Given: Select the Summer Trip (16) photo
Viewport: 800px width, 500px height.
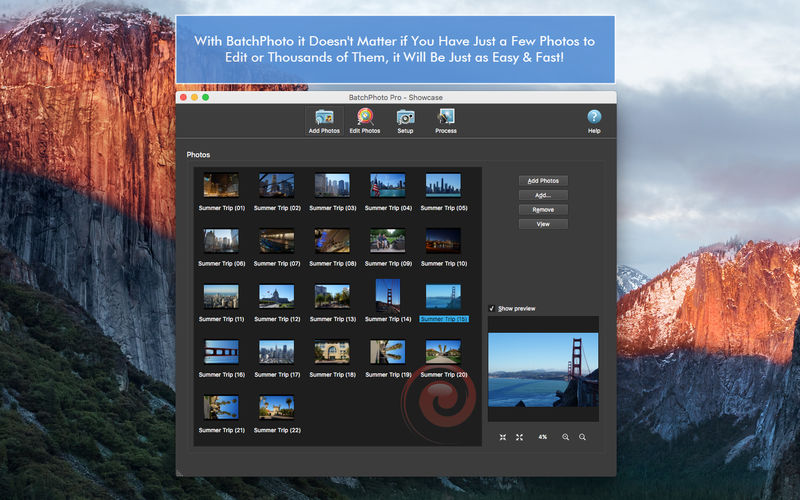Looking at the screenshot, I should click(x=221, y=352).
